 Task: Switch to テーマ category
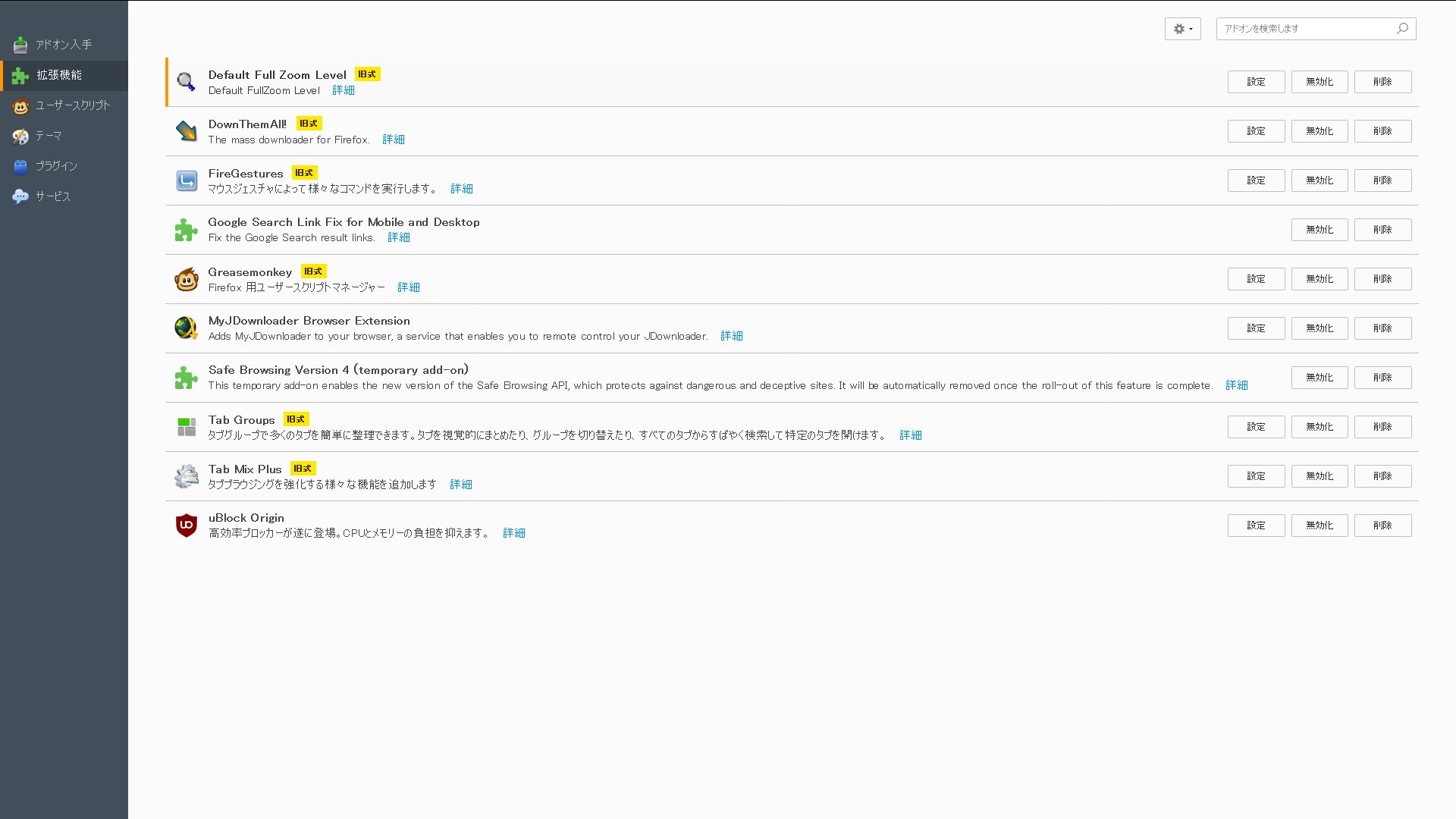64,136
